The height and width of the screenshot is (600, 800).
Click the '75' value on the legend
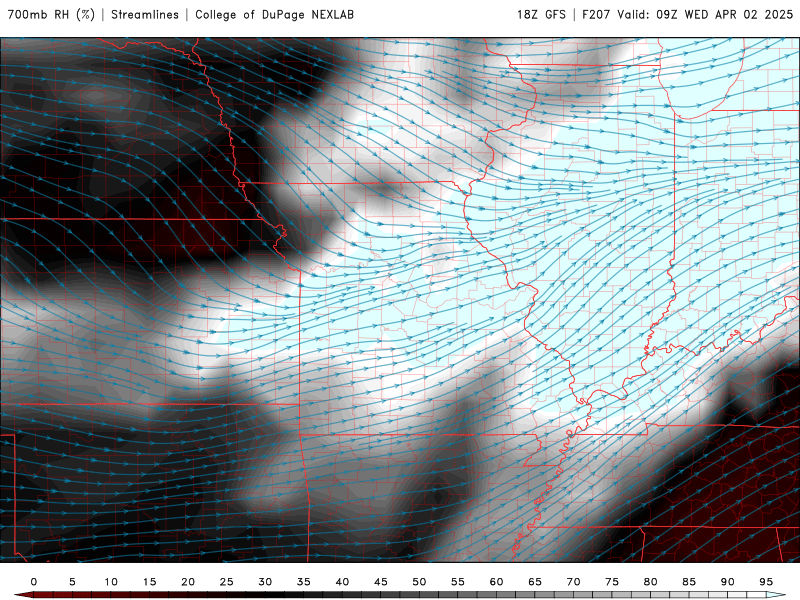[x=612, y=582]
